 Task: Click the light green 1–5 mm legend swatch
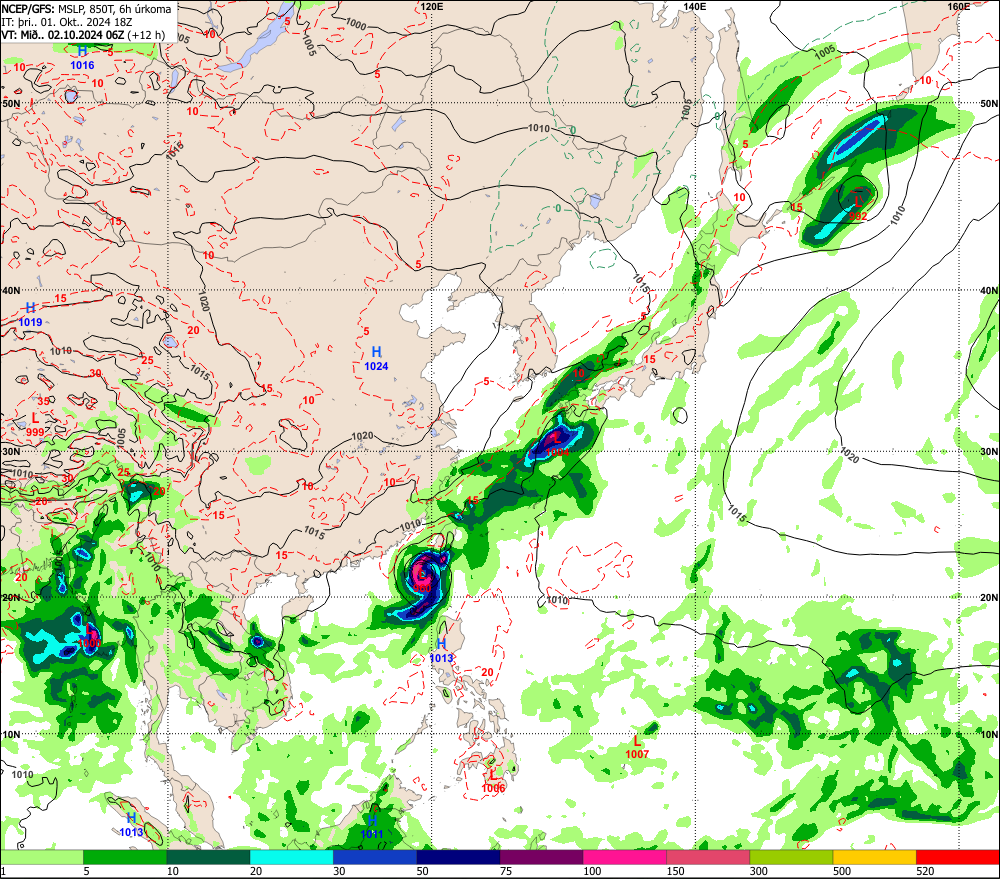tap(41, 857)
